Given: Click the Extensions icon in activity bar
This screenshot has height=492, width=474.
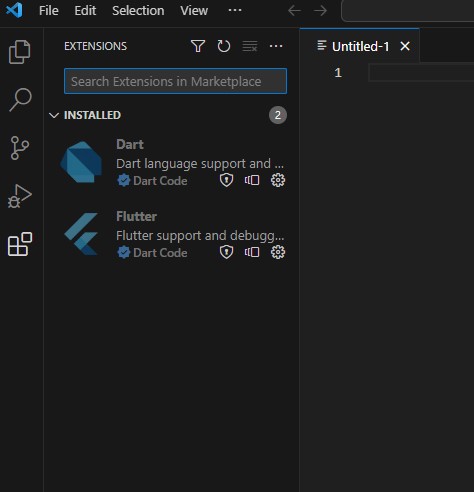Looking at the screenshot, I should click(x=20, y=244).
